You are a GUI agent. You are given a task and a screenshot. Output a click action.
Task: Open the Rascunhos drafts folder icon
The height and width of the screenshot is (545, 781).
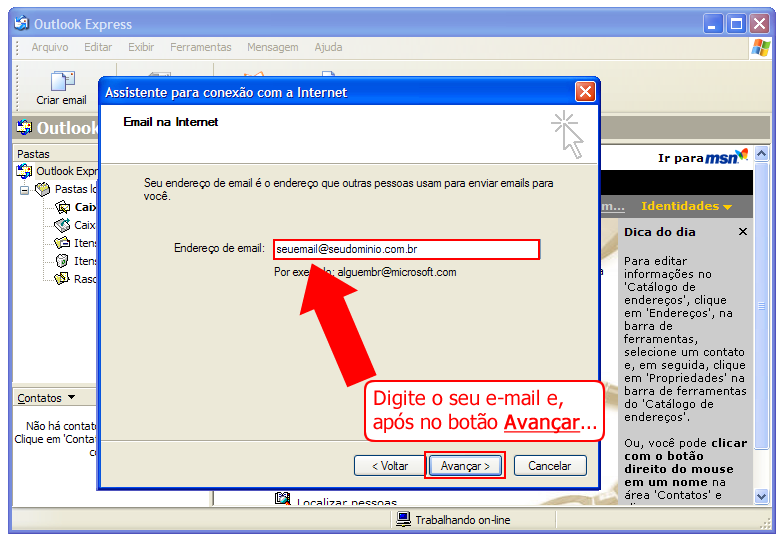[62, 278]
